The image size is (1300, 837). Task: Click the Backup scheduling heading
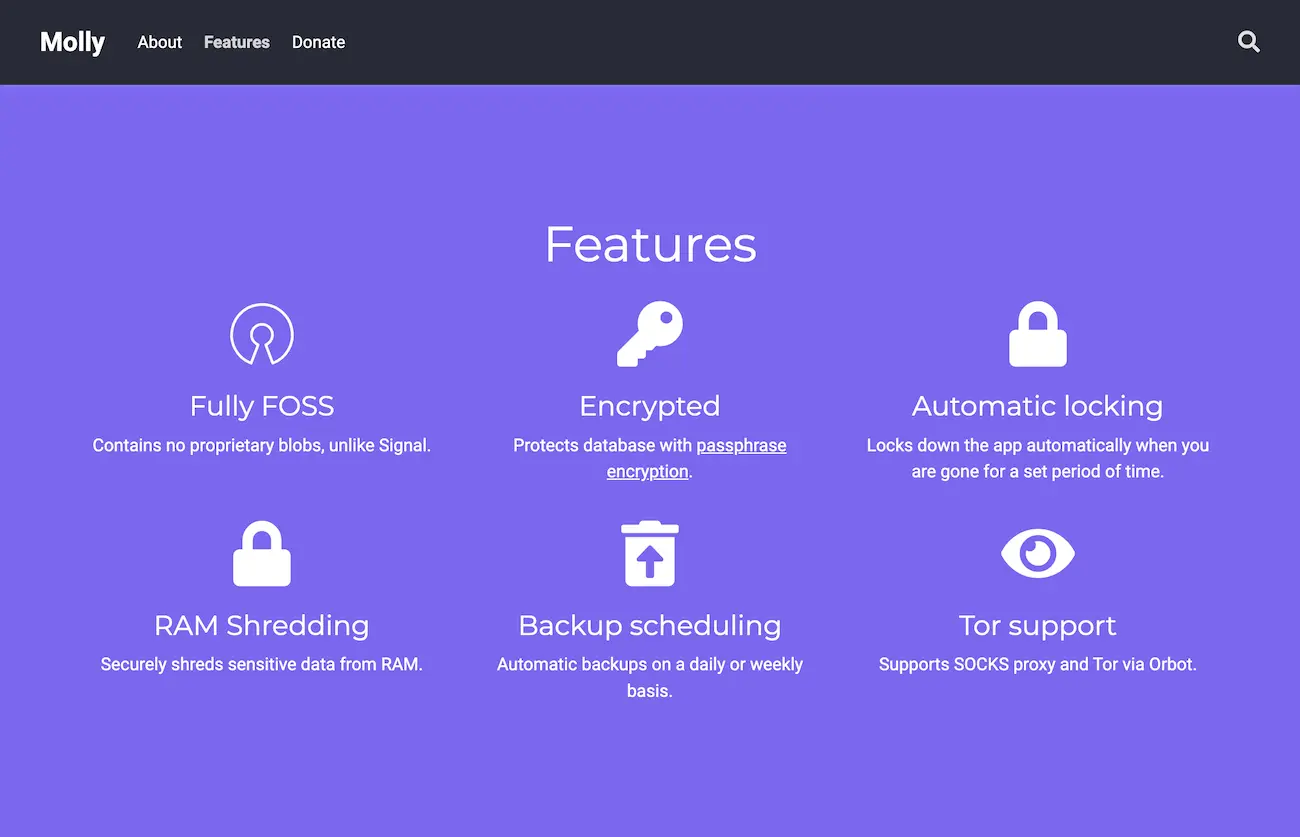point(650,625)
